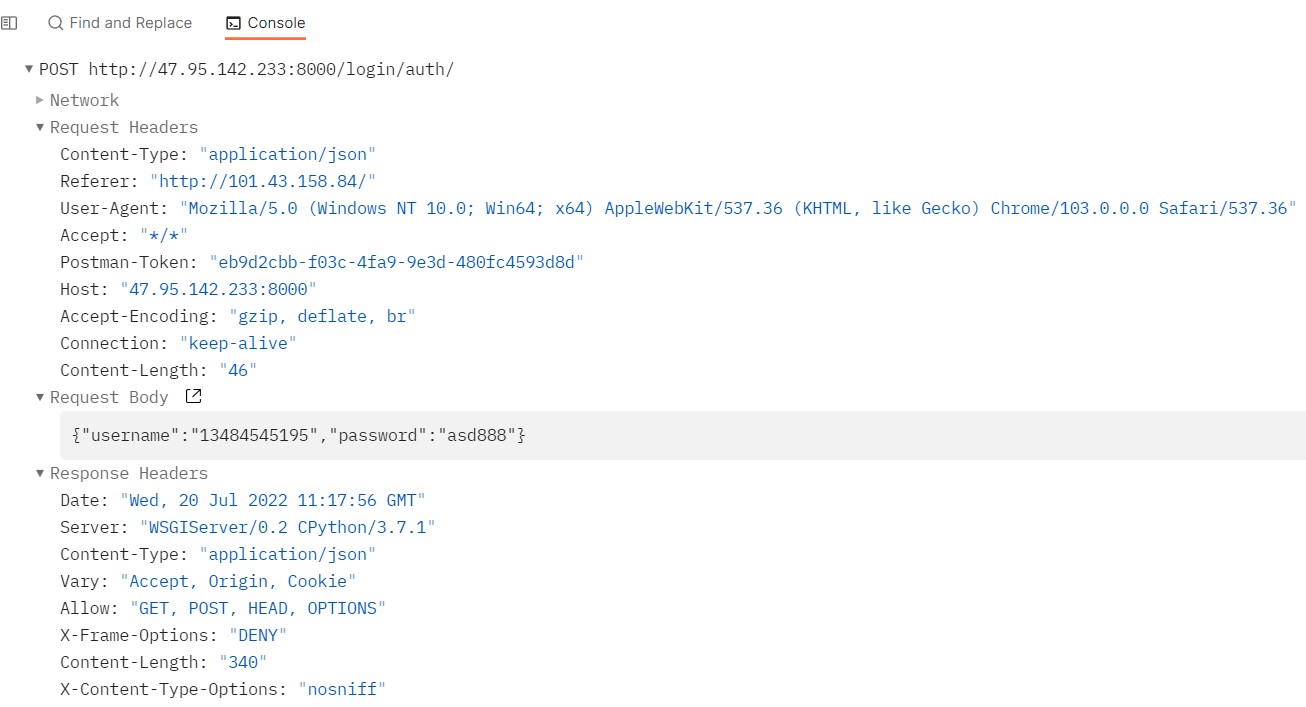Image resolution: width=1306 pixels, height=707 pixels.
Task: Collapse the Response Headers section
Action: click(x=40, y=473)
